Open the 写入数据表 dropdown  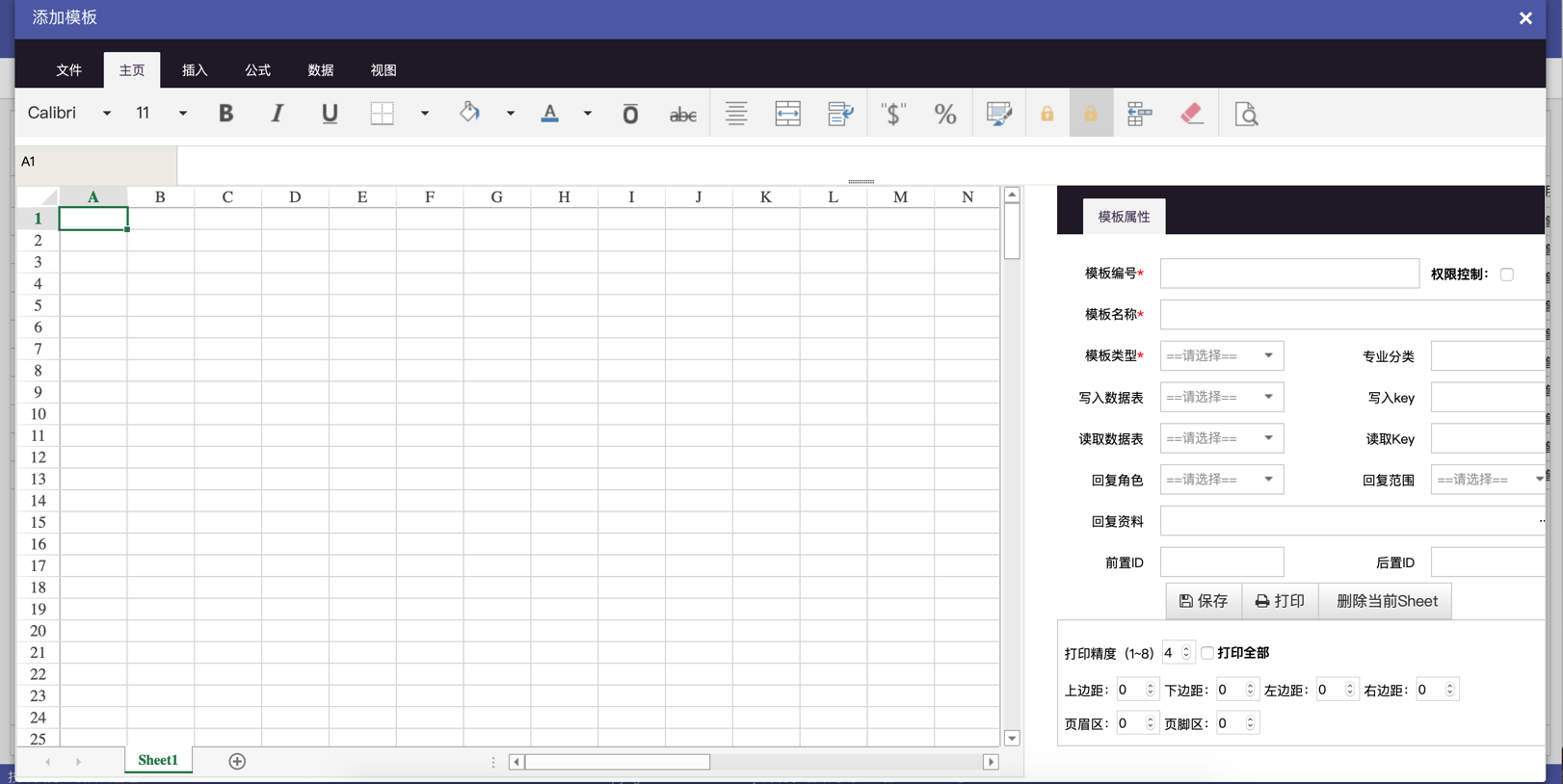point(1221,397)
